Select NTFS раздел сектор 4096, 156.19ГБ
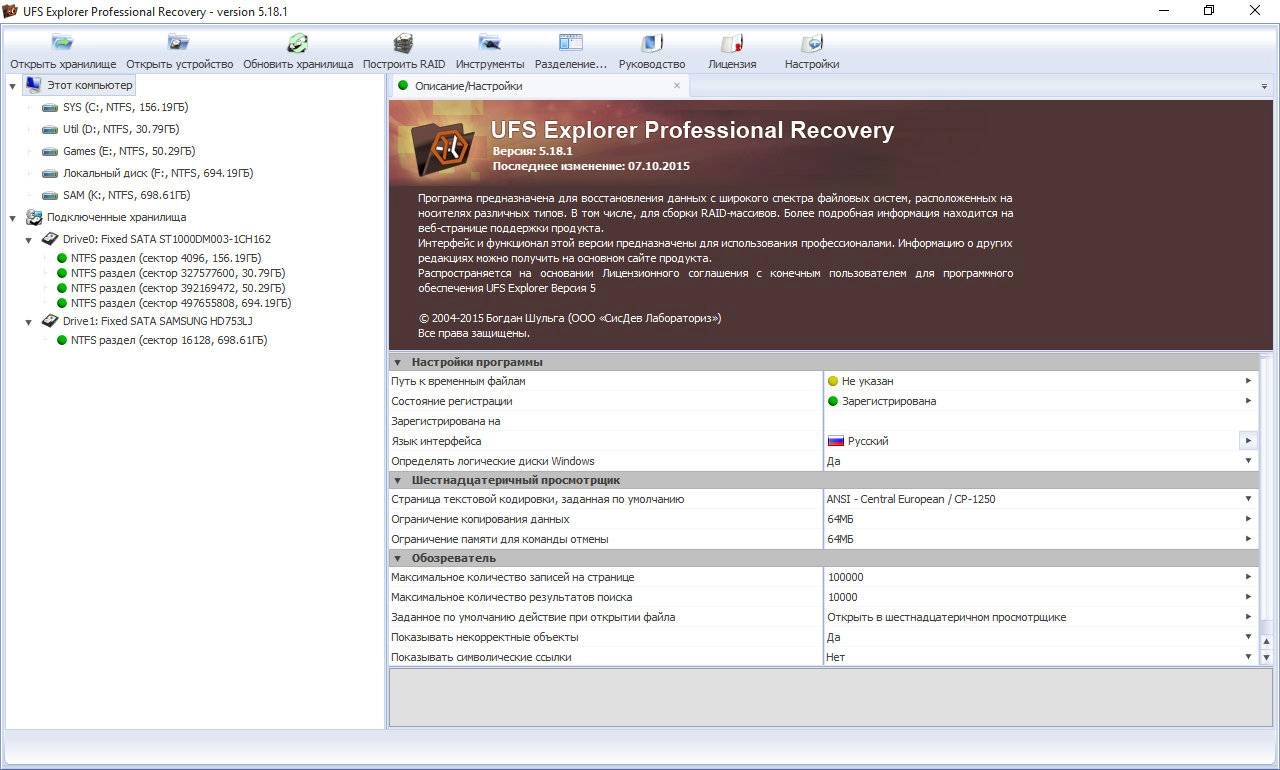The image size is (1280, 770). [x=165, y=258]
